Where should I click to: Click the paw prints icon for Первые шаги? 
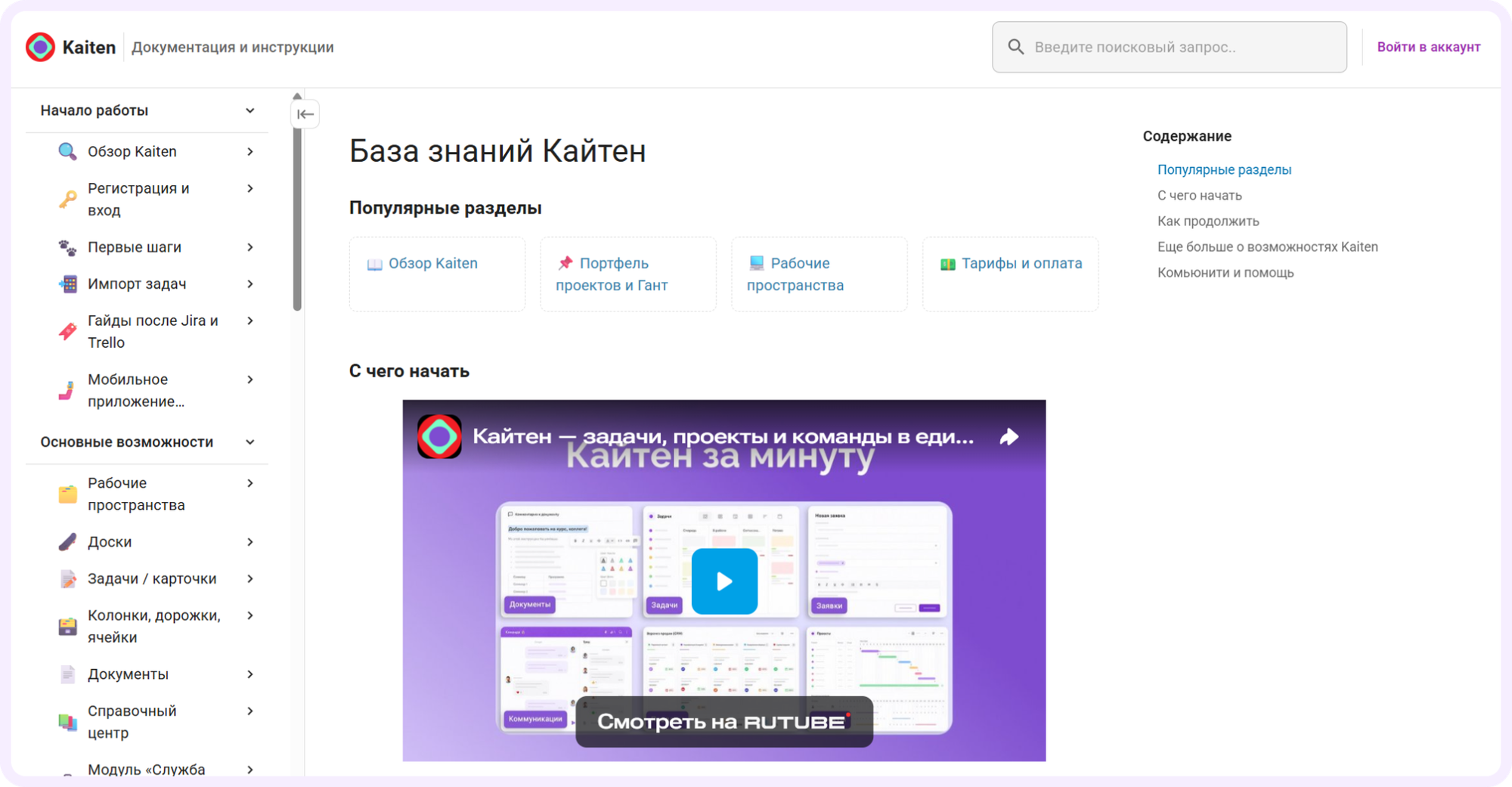tap(67, 247)
